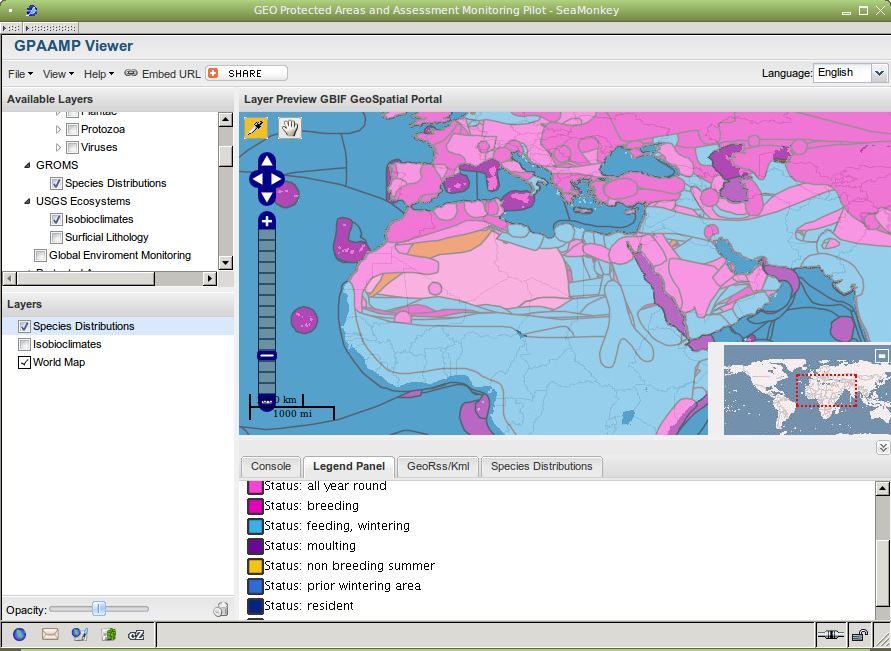891x651 pixels.
Task: Open ChatZilla from the status bar
Action: 136,635
